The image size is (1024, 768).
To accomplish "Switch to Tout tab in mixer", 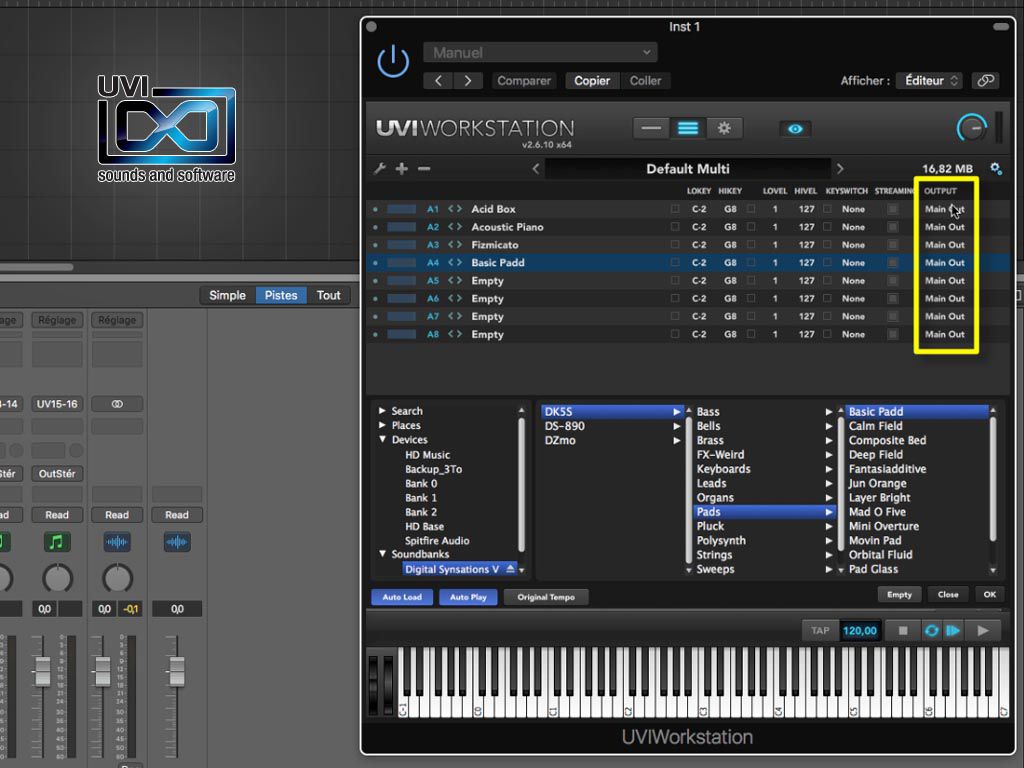I will [x=328, y=295].
